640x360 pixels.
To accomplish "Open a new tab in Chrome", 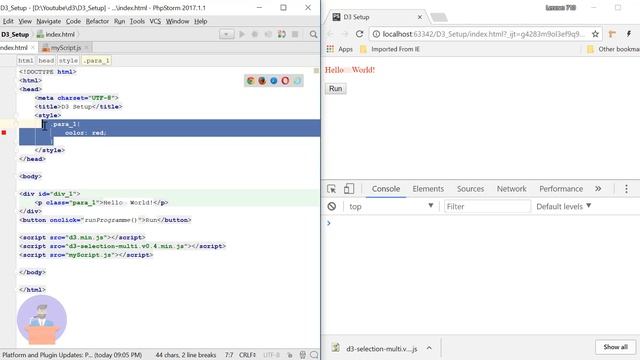I will click(439, 17).
